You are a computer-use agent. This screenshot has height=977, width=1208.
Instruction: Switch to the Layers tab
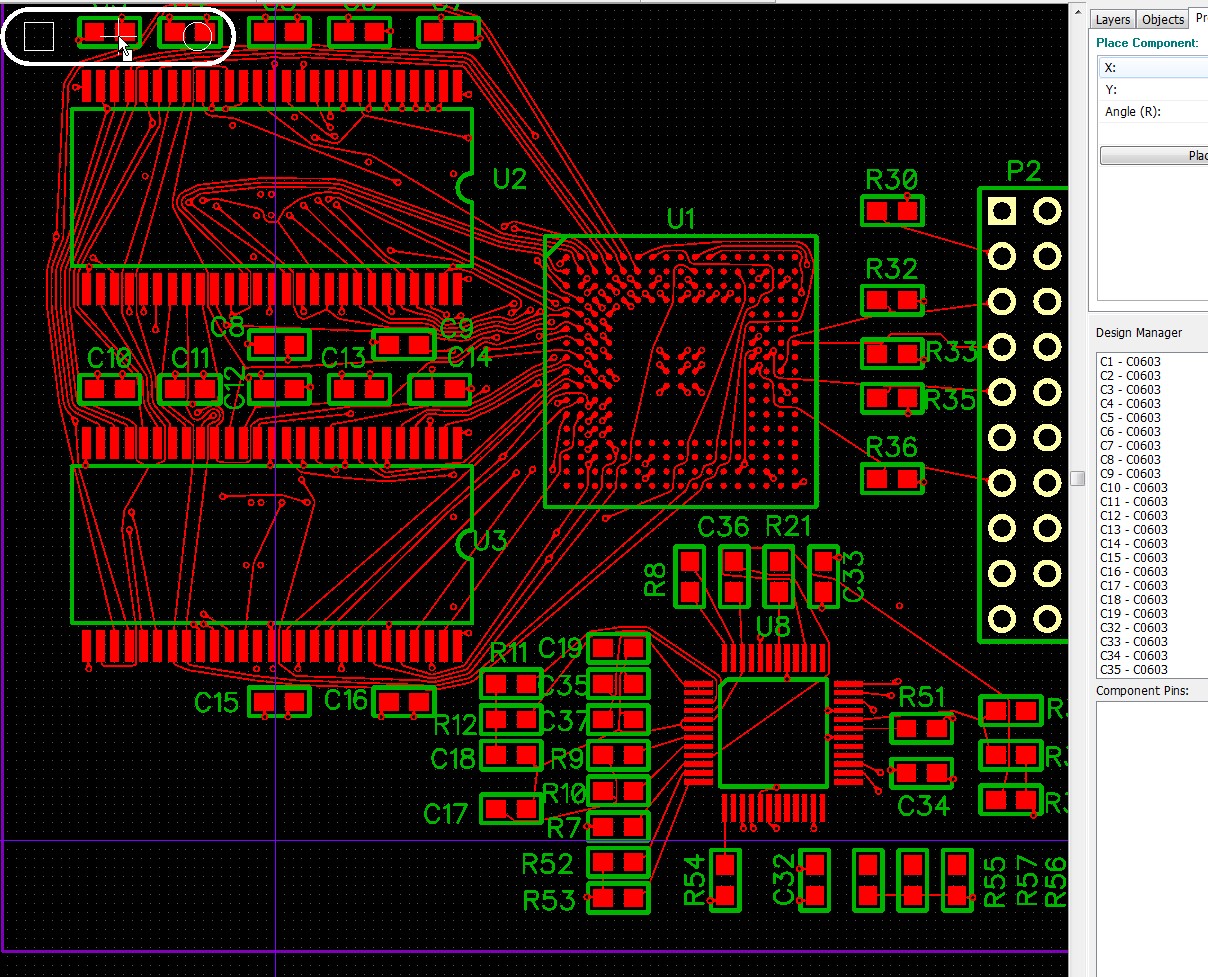pyautogui.click(x=1112, y=19)
